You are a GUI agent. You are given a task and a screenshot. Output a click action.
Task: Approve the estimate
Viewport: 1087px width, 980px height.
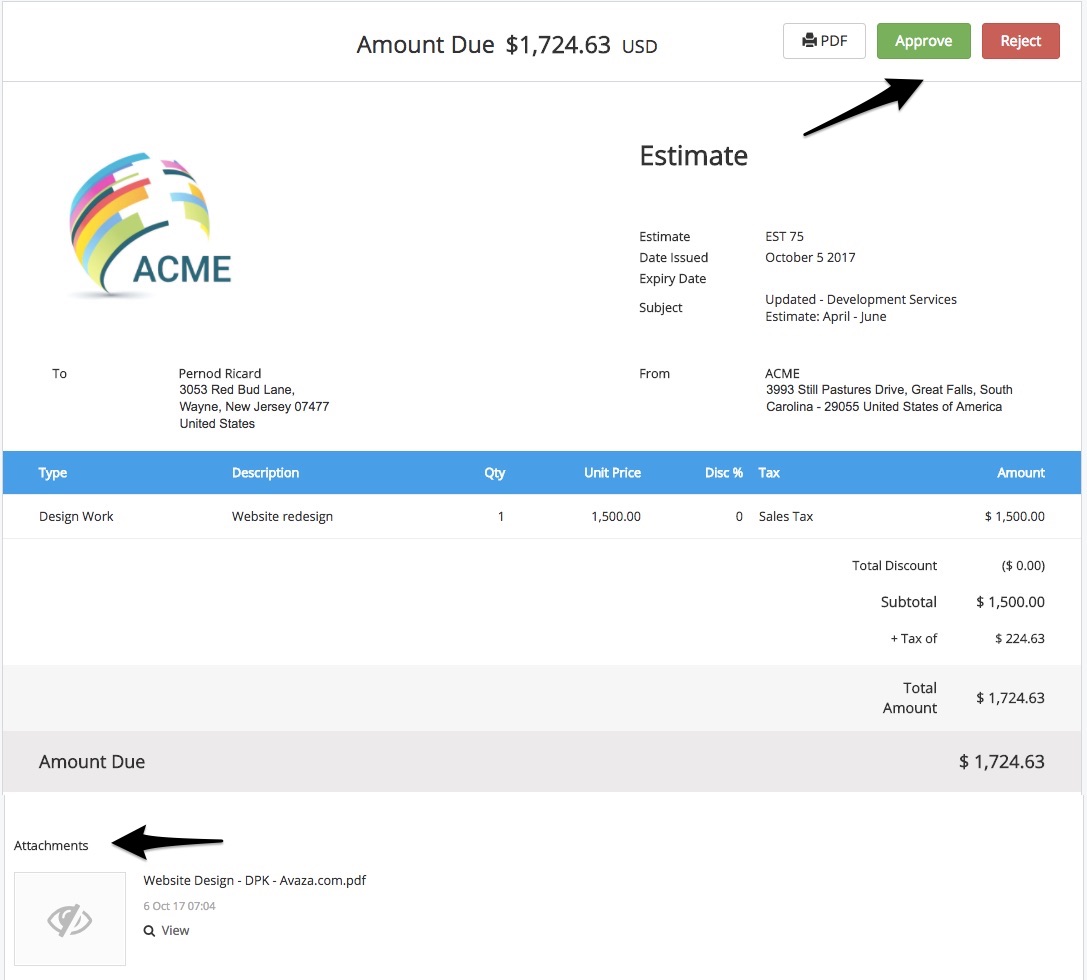point(923,41)
